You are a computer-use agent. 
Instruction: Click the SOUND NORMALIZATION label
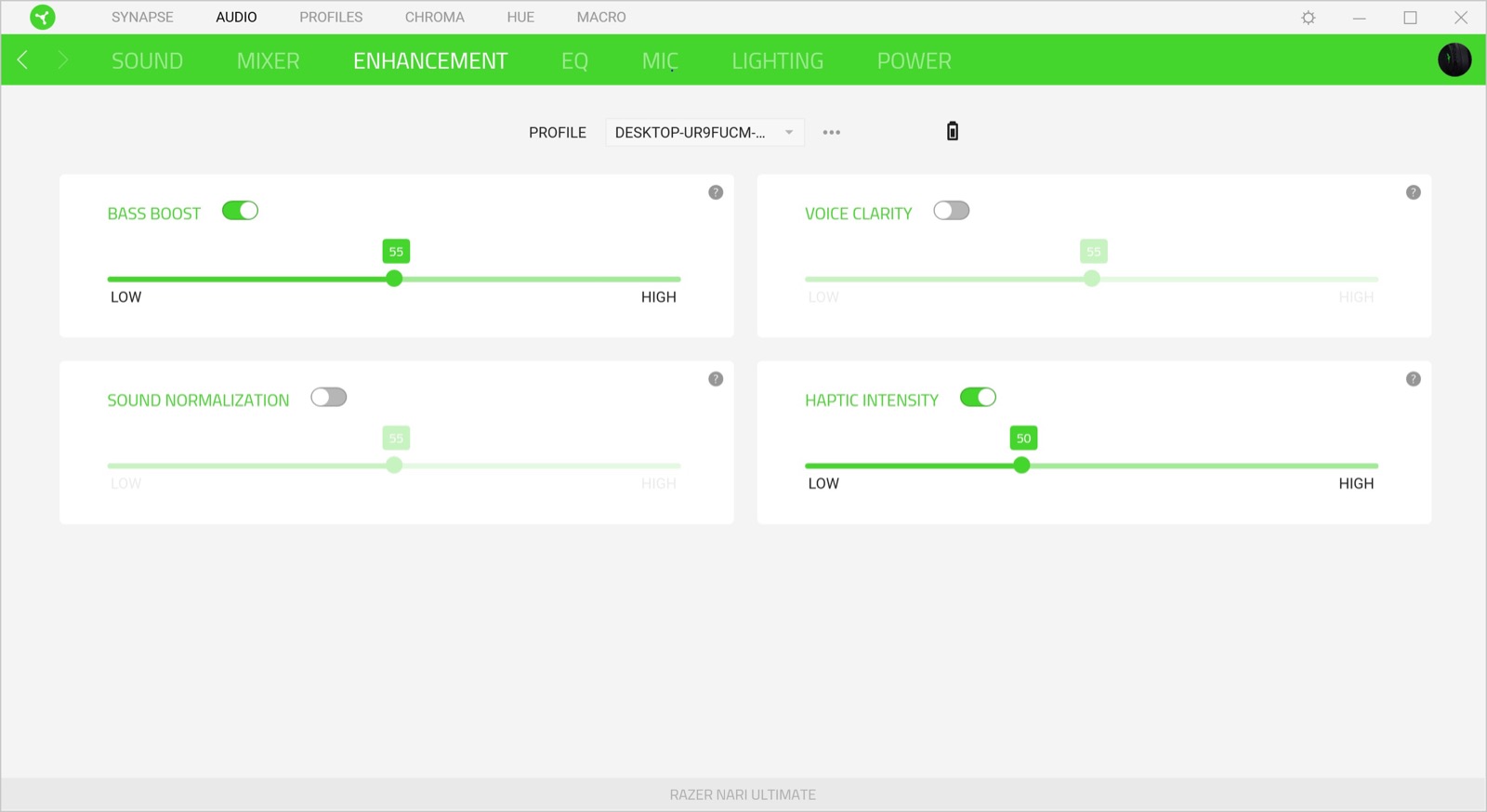tap(198, 400)
